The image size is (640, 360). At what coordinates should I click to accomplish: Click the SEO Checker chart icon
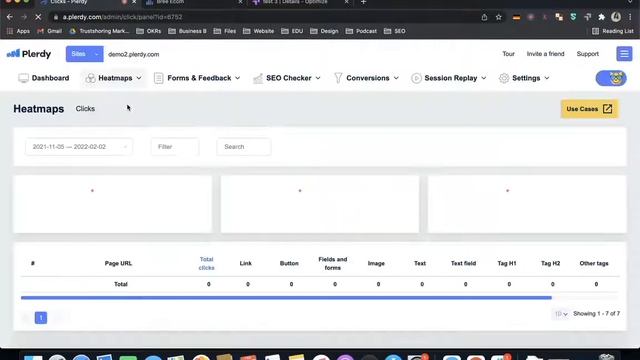coord(258,78)
